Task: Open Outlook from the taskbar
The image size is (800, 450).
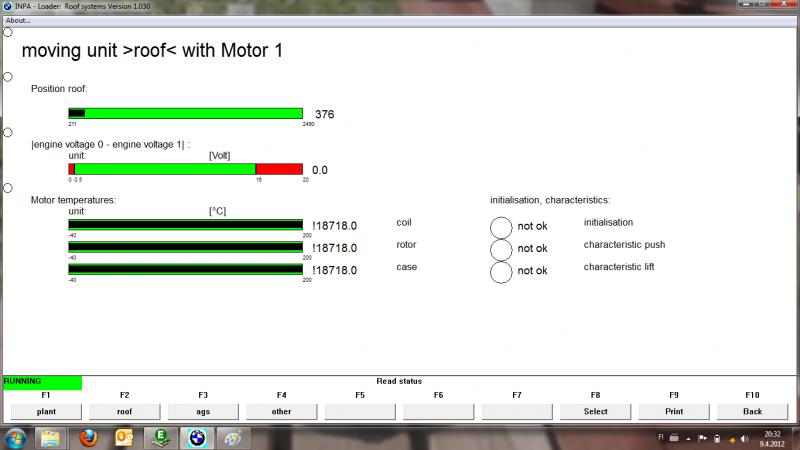Action: tap(124, 438)
